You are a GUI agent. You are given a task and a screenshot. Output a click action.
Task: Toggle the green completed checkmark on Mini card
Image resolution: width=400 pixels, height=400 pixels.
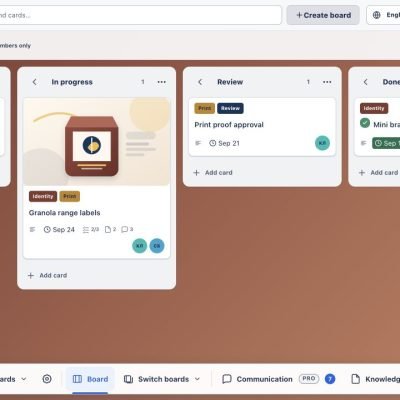point(365,123)
